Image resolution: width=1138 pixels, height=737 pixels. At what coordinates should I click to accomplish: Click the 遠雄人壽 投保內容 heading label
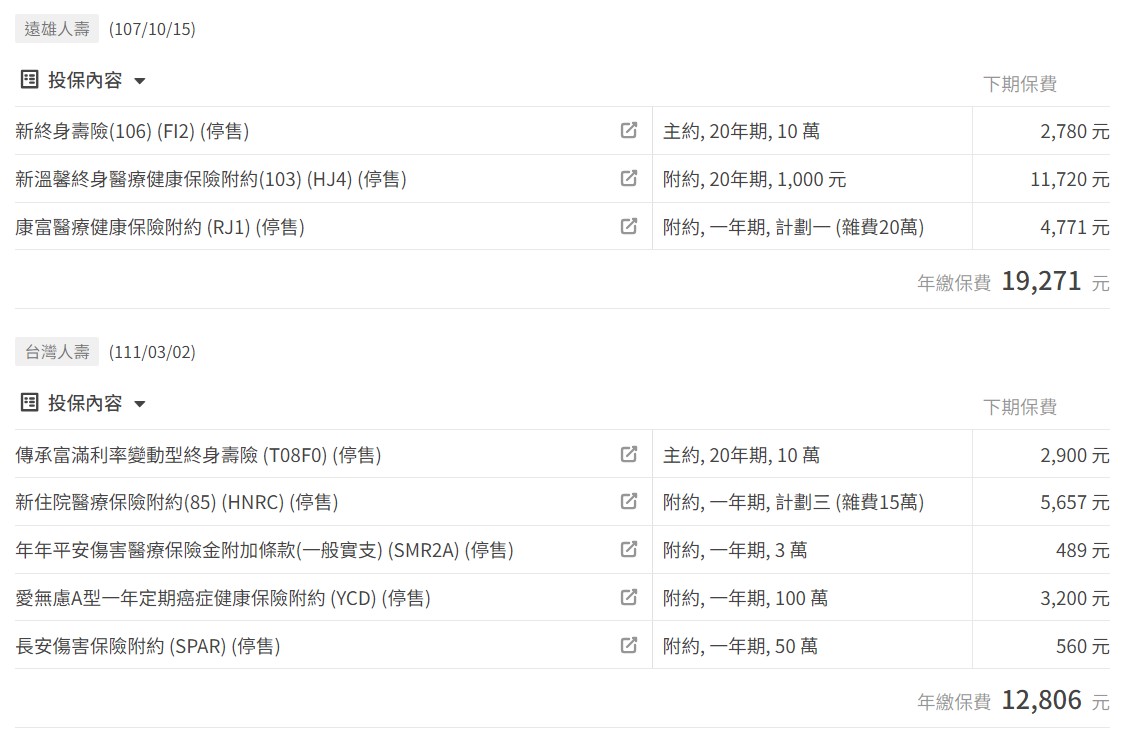point(85,80)
